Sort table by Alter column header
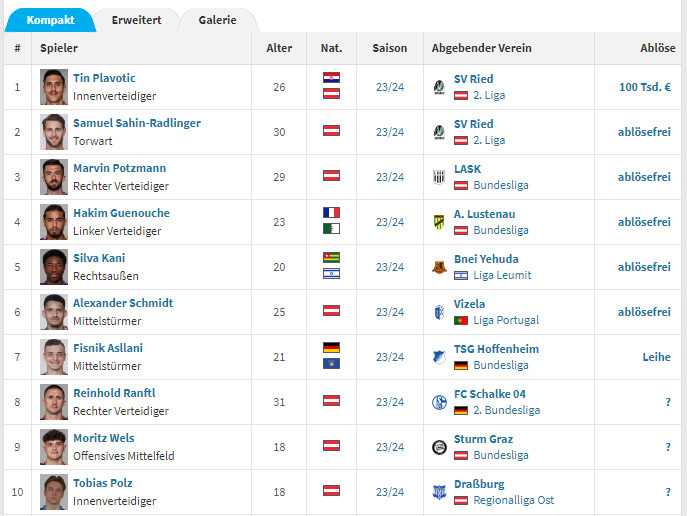The height and width of the screenshot is (516, 687). (279, 48)
